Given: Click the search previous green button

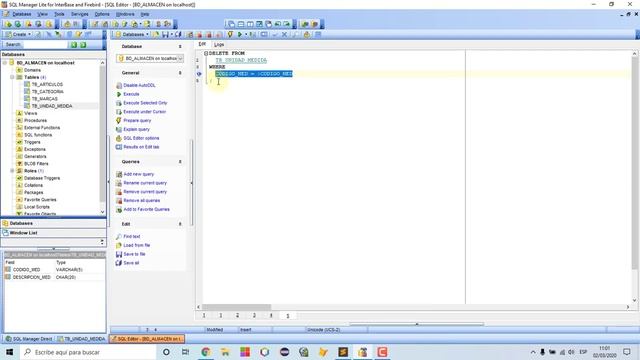Looking at the screenshot, I should 74,44.
